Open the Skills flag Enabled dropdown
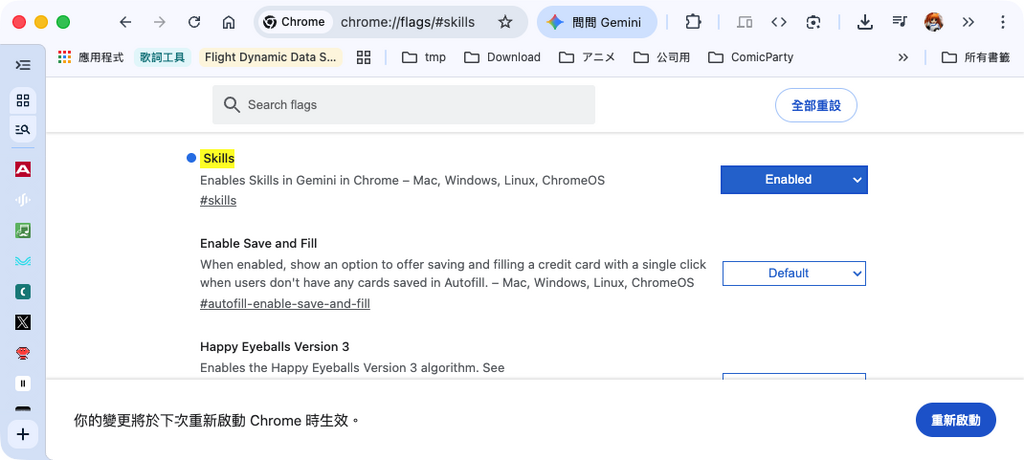1024x460 pixels. 794,180
